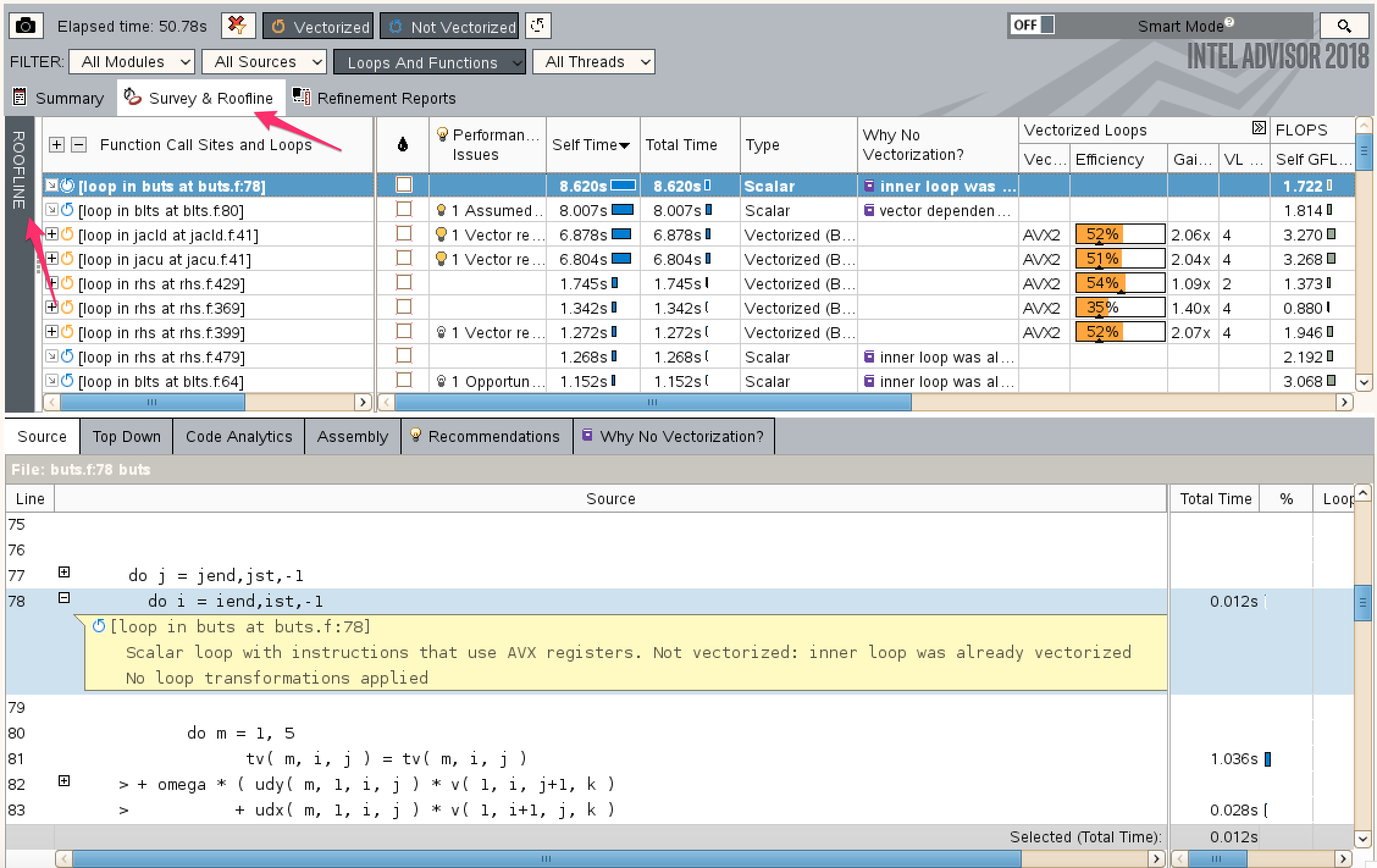
Task: Toggle the Vectorized filter button
Action: pyautogui.click(x=318, y=26)
